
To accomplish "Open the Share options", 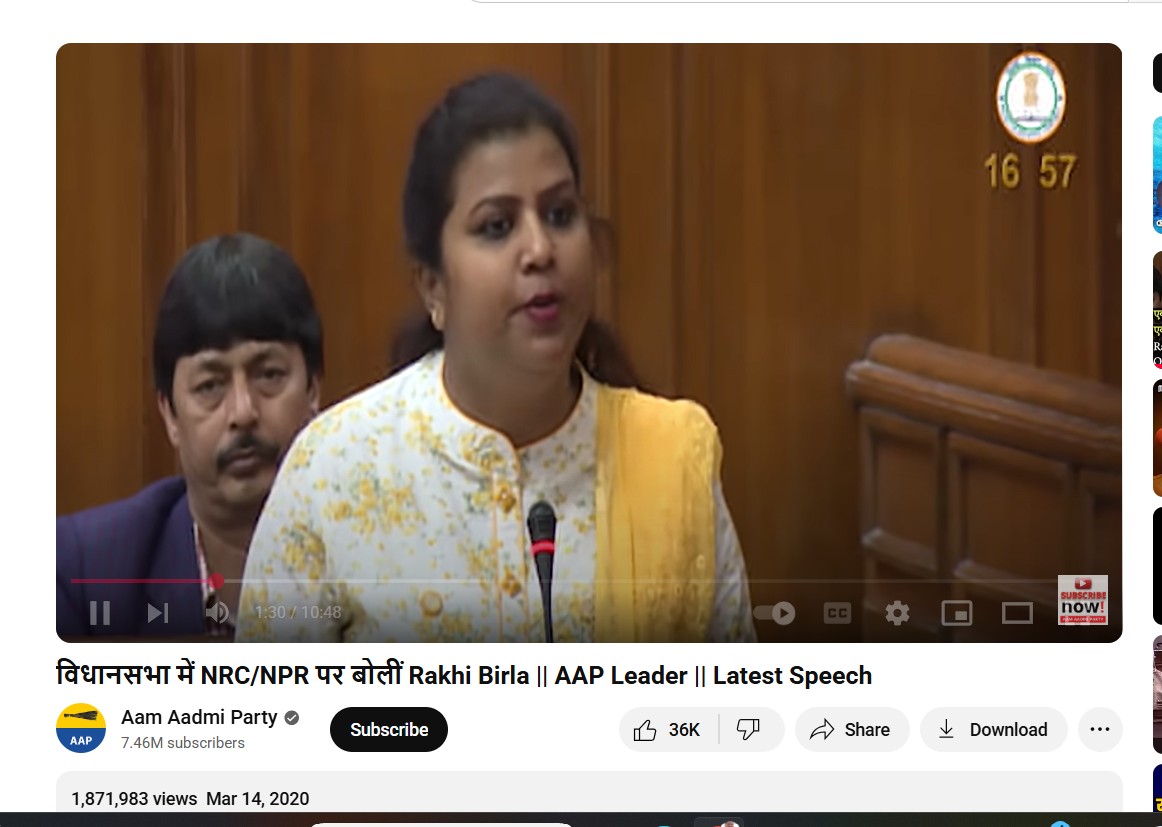I will point(851,729).
